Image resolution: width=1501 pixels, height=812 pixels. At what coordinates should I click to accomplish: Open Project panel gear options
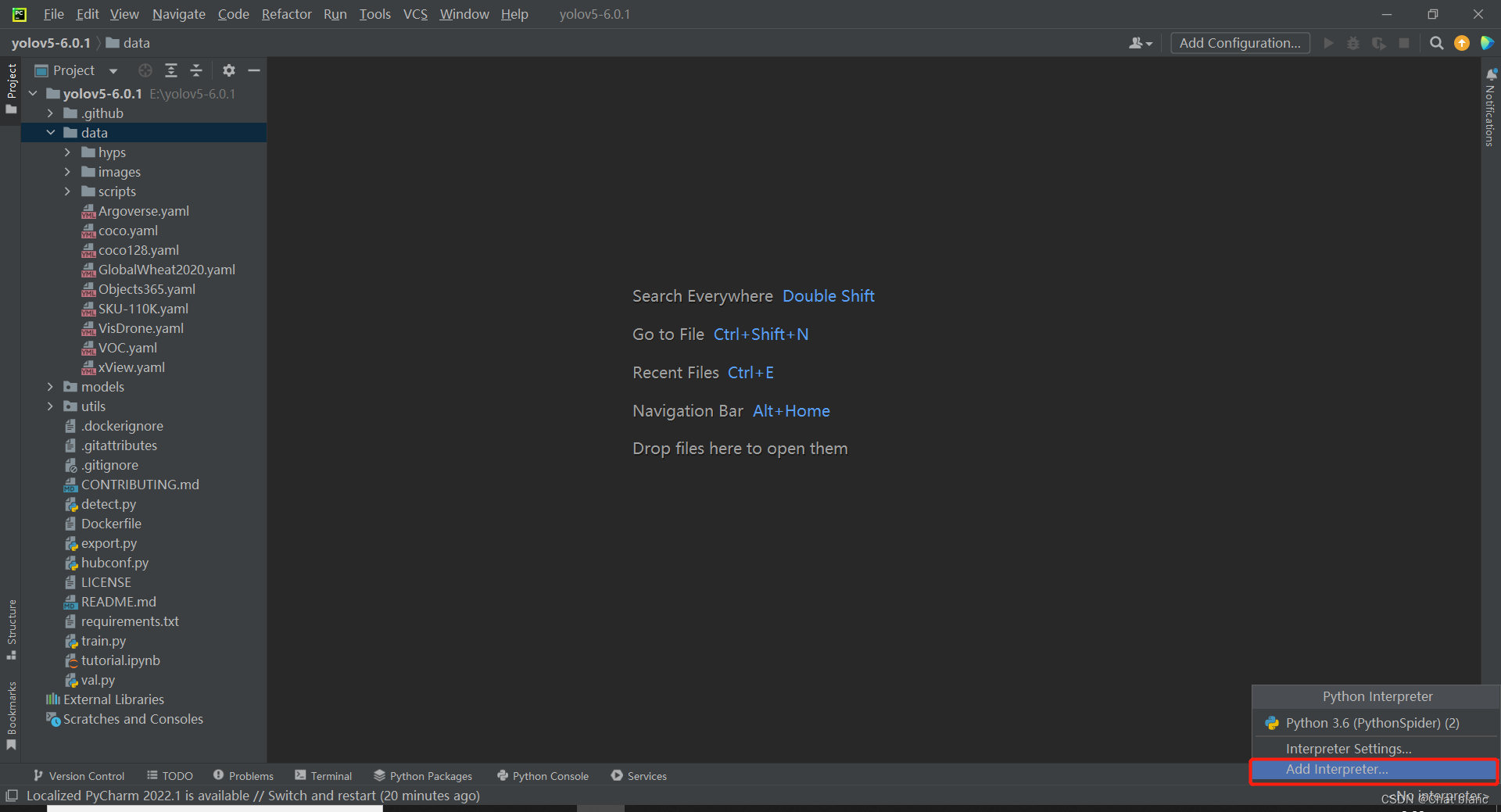point(228,70)
